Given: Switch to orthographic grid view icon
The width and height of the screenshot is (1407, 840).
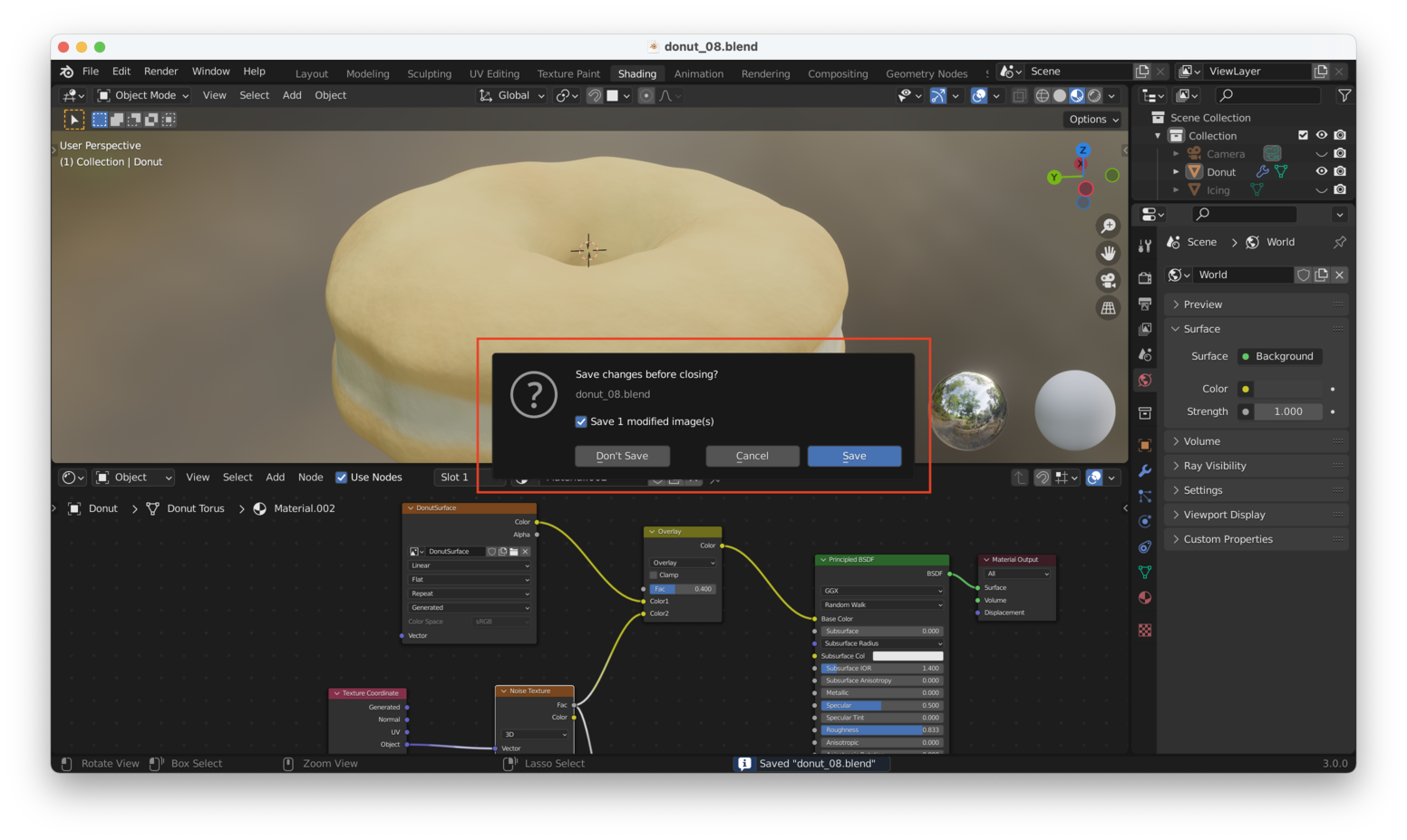Looking at the screenshot, I should 1108,308.
